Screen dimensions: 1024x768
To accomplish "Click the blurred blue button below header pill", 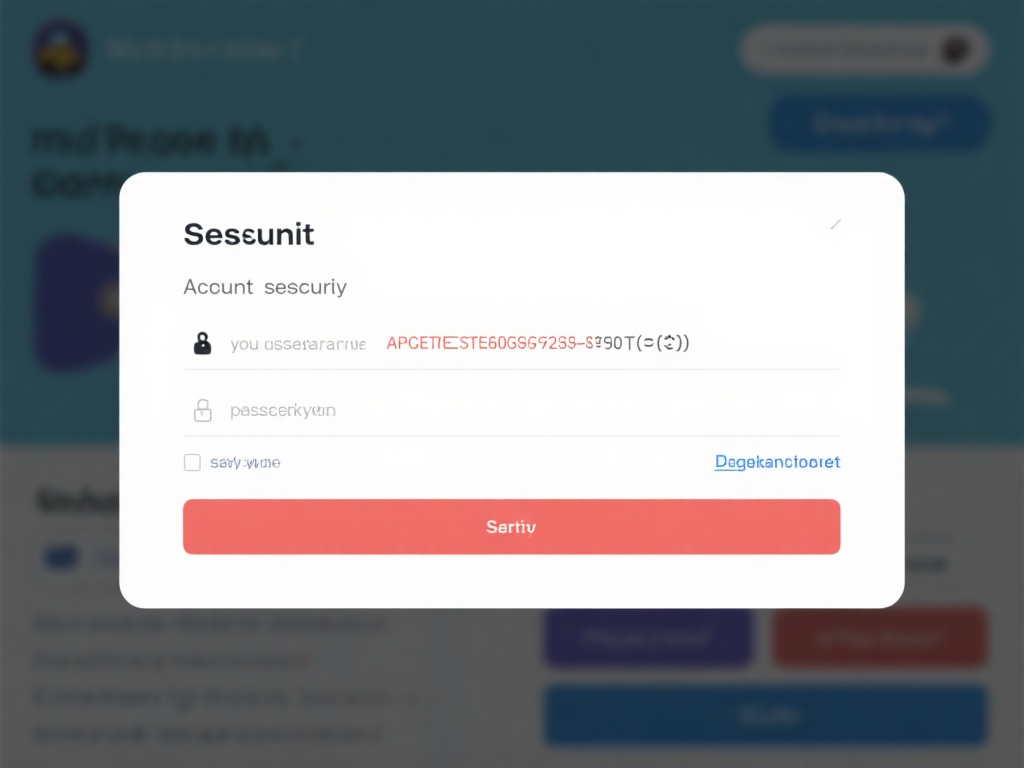I will [x=879, y=124].
